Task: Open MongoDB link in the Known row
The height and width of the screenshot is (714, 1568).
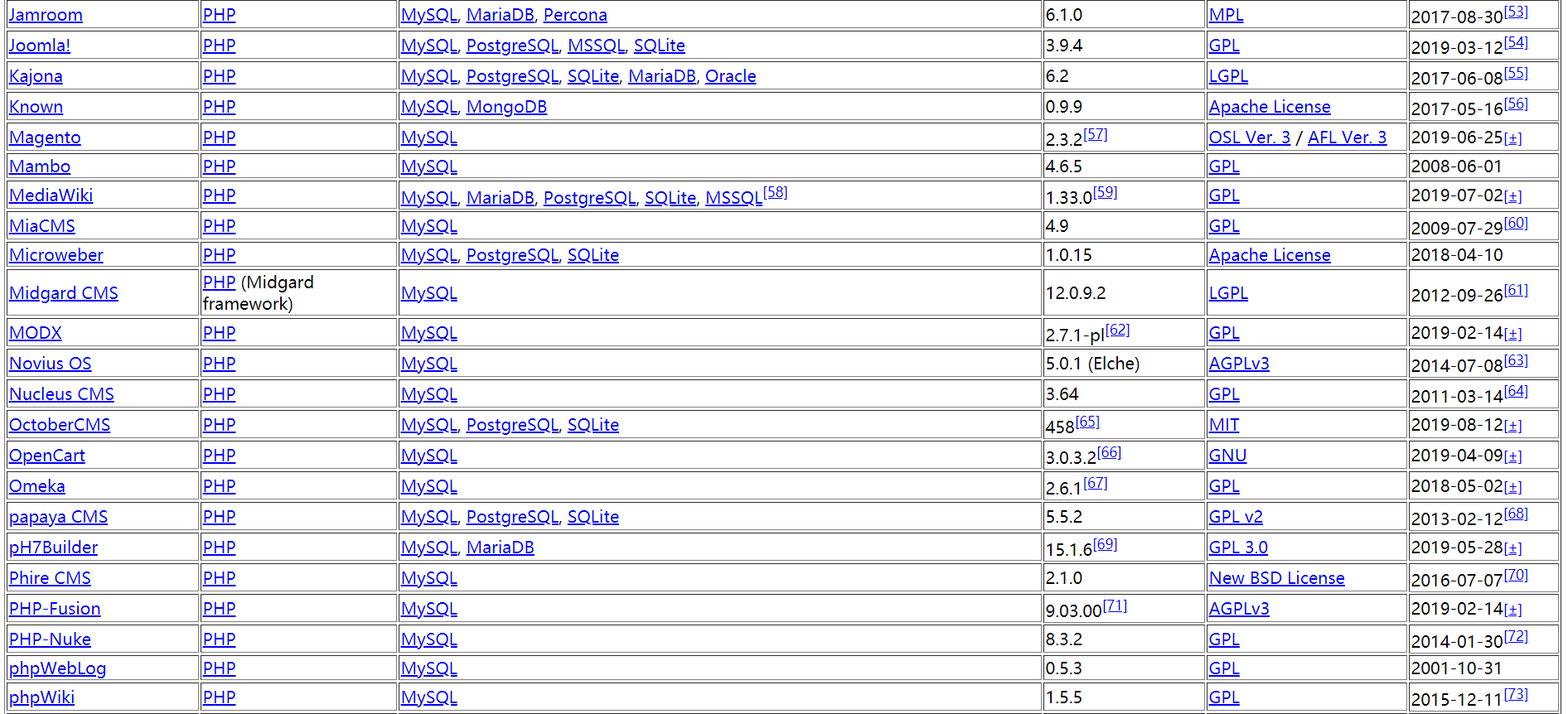Action: click(x=506, y=107)
